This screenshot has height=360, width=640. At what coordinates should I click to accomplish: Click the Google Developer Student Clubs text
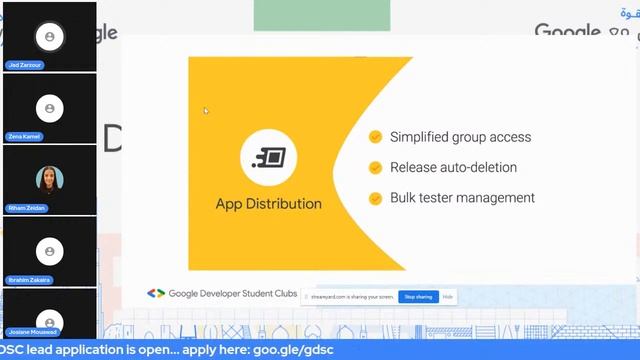(x=233, y=293)
